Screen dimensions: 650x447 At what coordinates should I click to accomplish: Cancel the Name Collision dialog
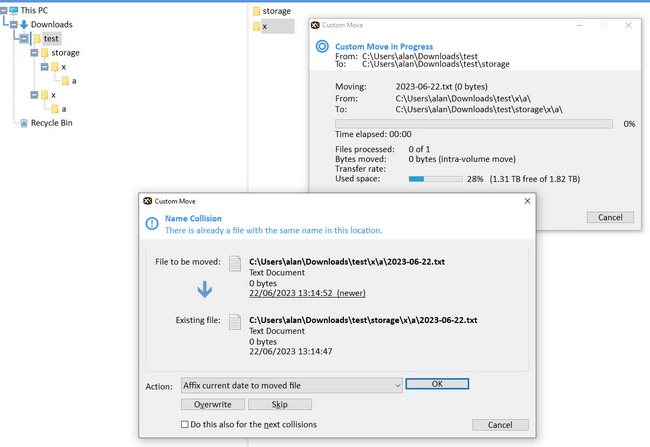pyautogui.click(x=500, y=425)
